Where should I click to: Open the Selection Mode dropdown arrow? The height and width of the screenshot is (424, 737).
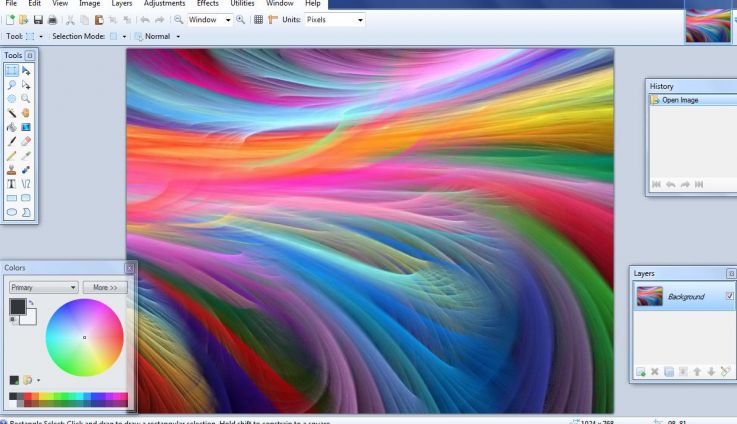coord(124,36)
